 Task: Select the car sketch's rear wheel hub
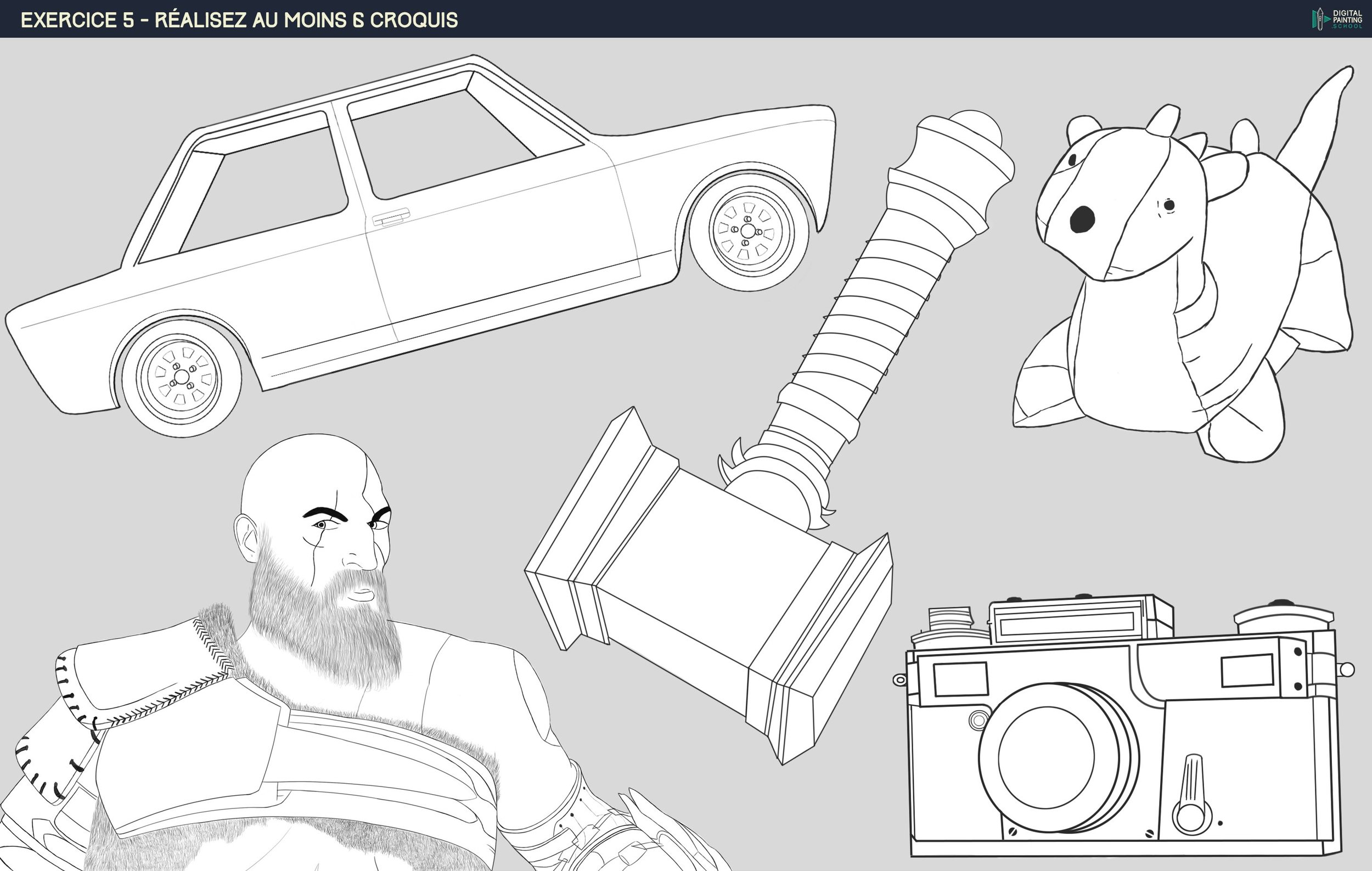click(x=748, y=231)
